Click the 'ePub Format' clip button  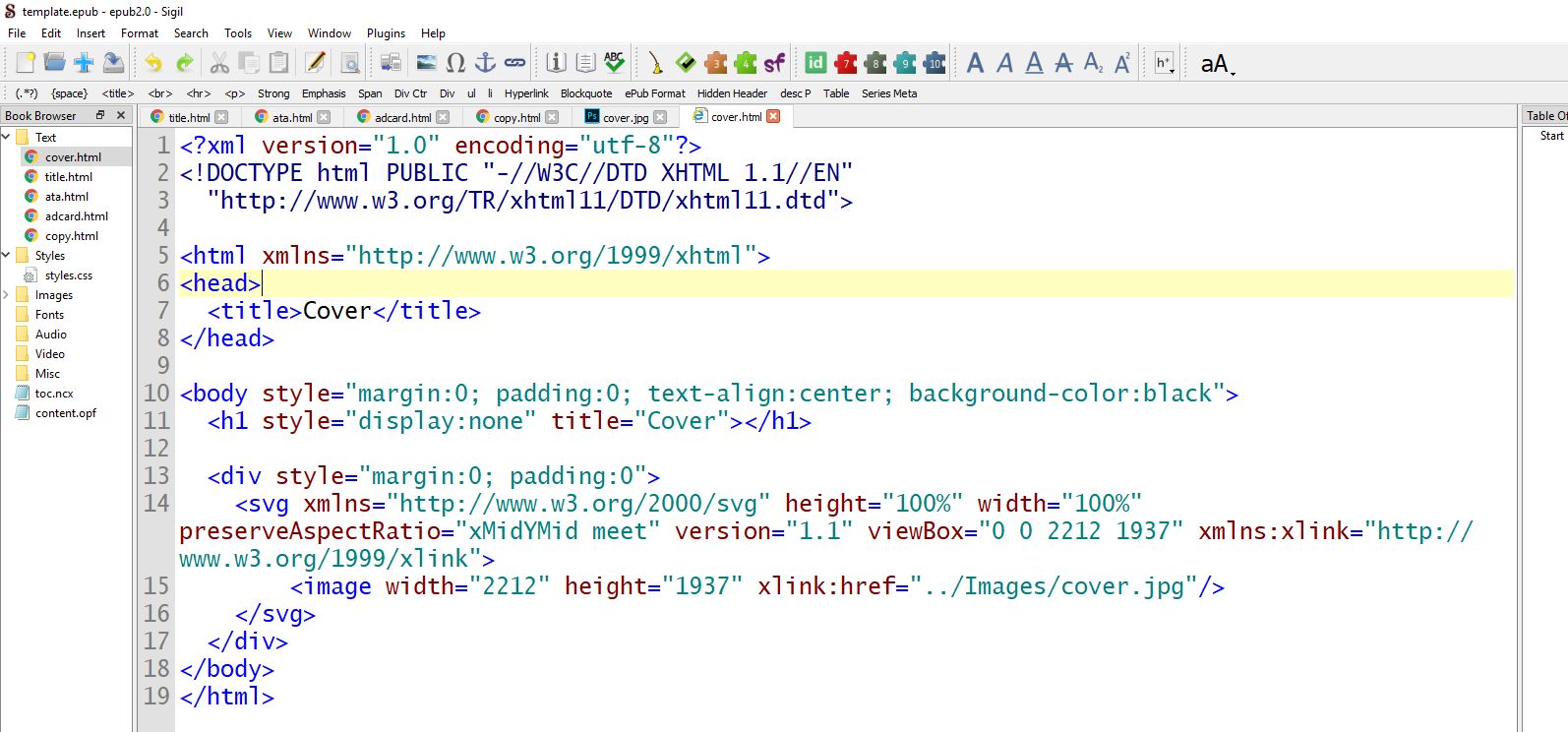pos(655,93)
